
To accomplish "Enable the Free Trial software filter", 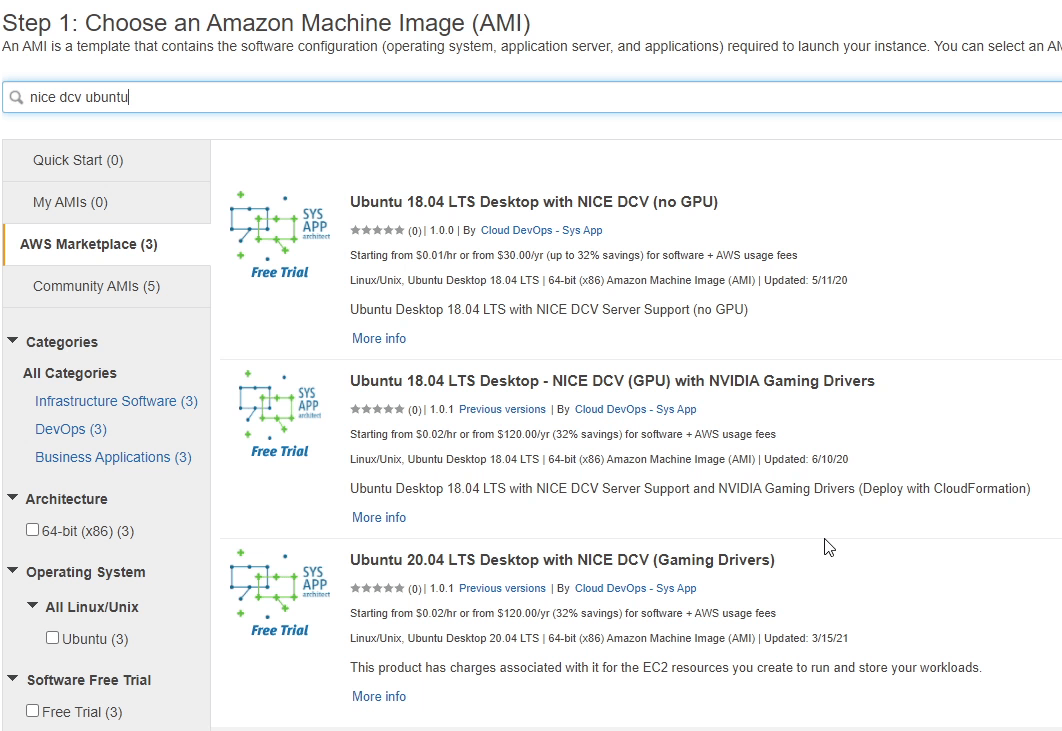I will [x=32, y=711].
